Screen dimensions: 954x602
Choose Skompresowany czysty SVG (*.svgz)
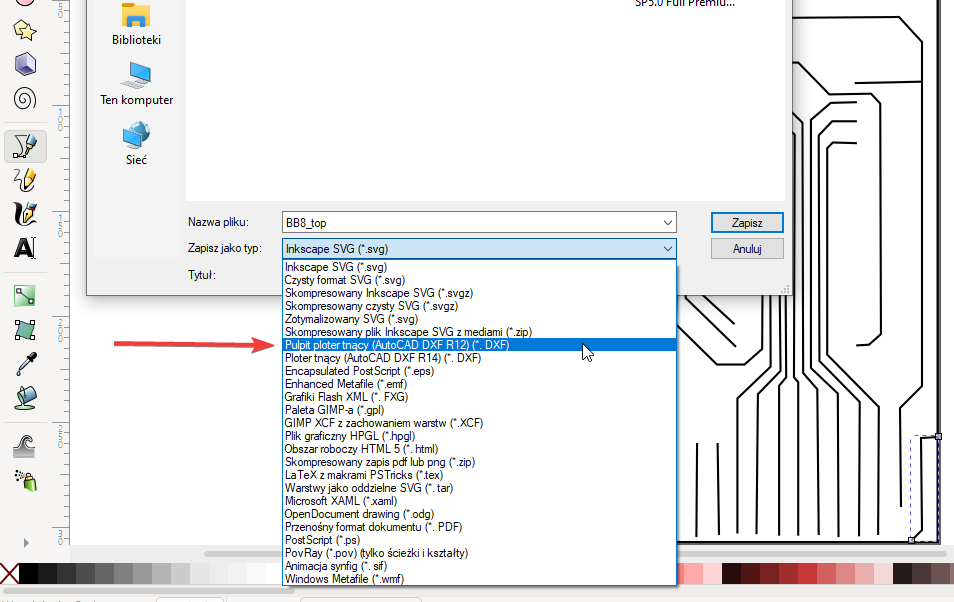click(479, 306)
